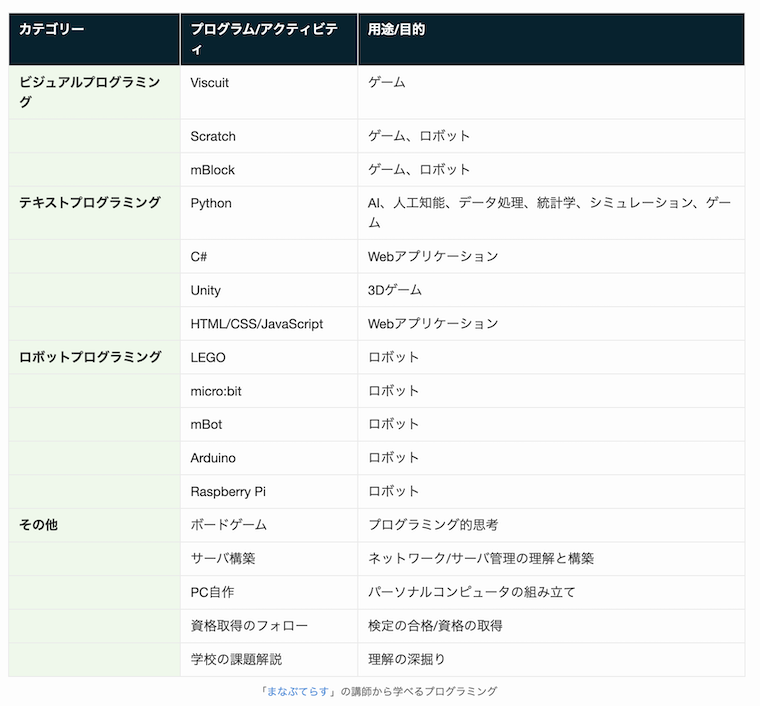
Task: Click the mBlock cell
Action: tap(269, 170)
